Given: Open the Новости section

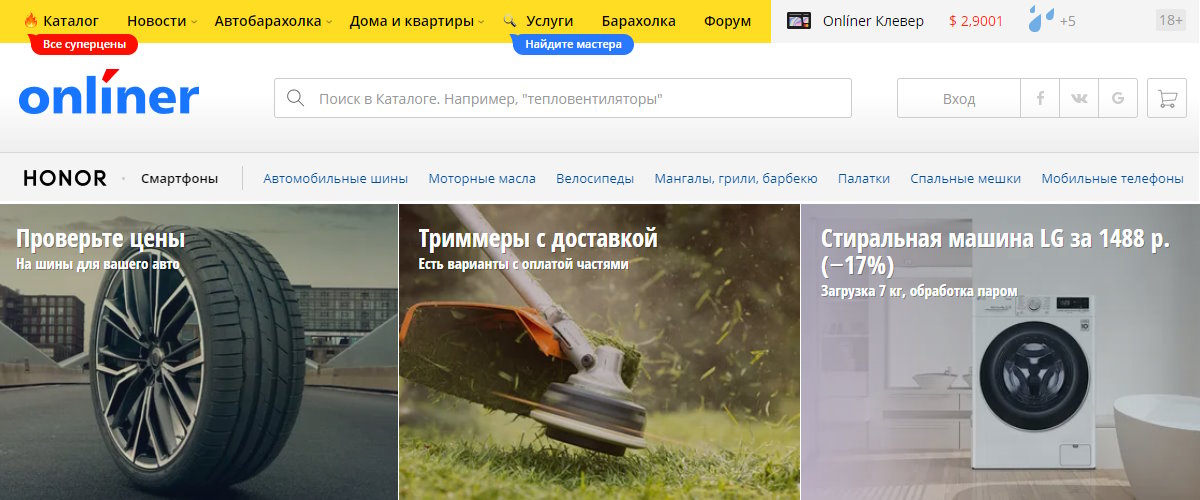Looking at the screenshot, I should (157, 21).
